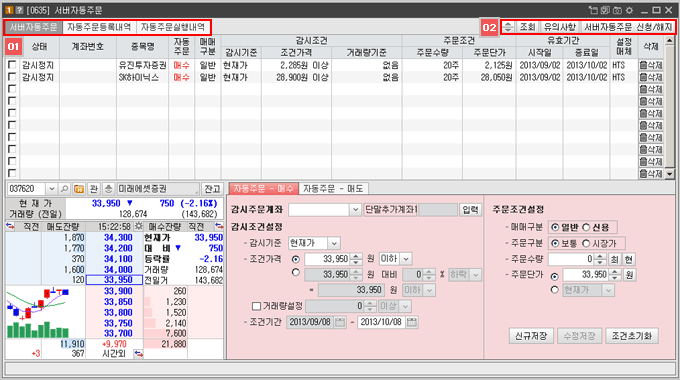Enable the 거래량설정 checkbox

click(x=256, y=306)
